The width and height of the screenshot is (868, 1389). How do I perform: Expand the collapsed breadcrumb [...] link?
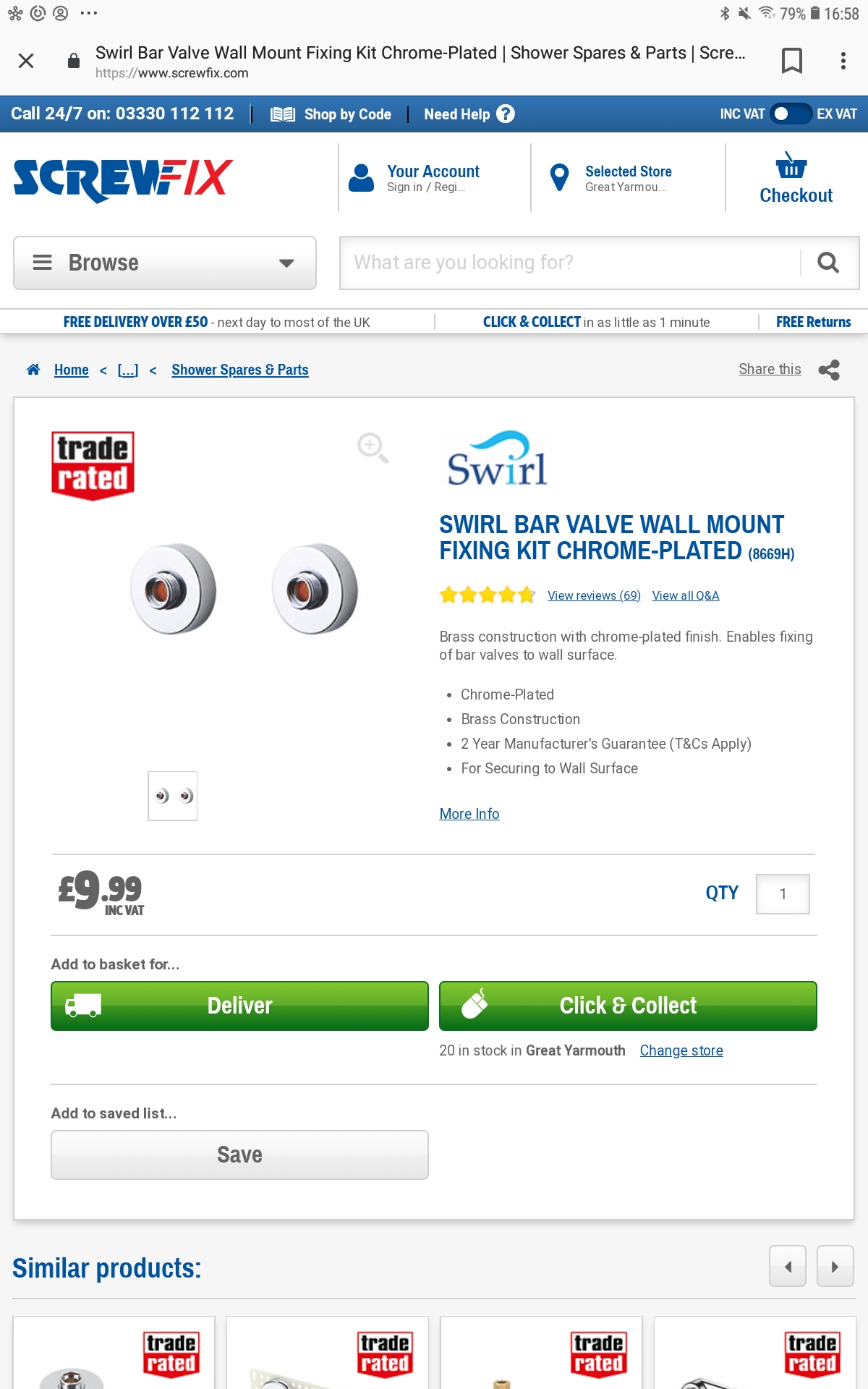pos(128,370)
